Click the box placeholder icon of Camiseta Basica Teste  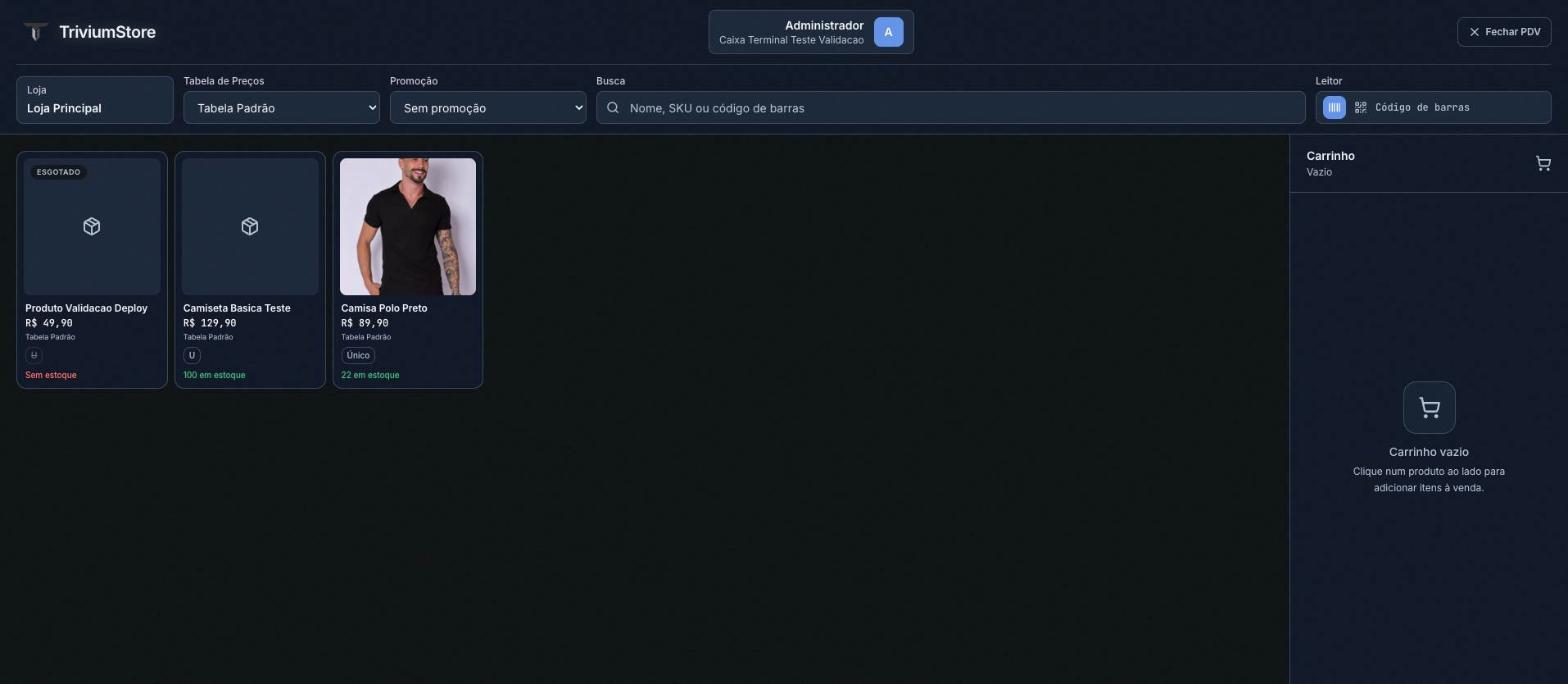(250, 227)
